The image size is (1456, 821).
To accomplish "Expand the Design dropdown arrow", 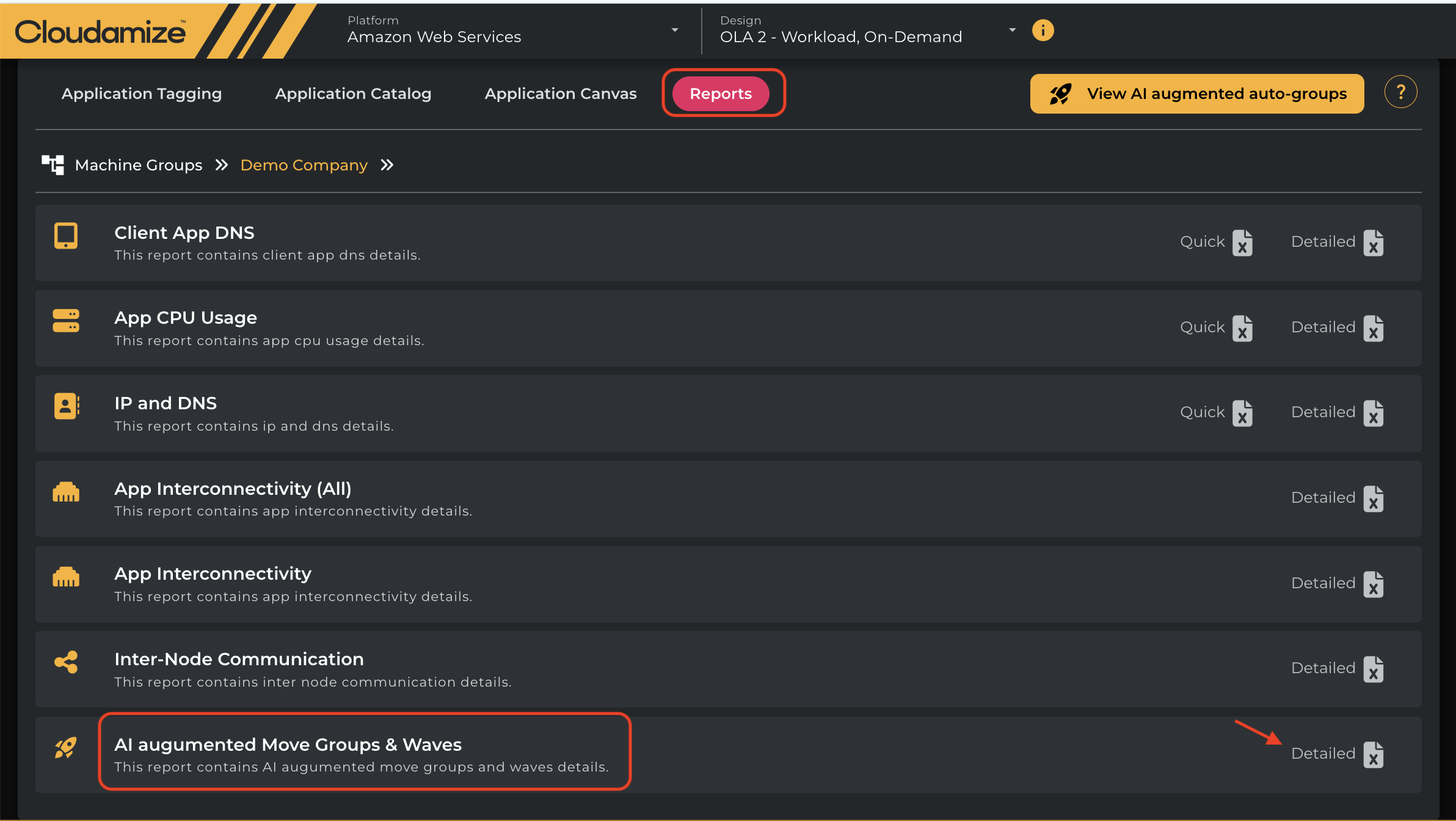I will click(x=1012, y=30).
